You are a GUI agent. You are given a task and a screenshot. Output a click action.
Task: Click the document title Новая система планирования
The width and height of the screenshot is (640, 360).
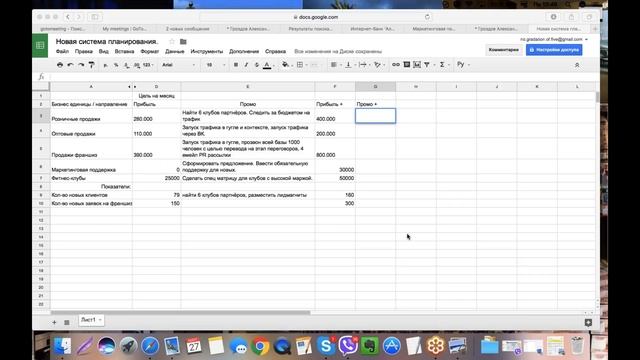[x=107, y=42]
